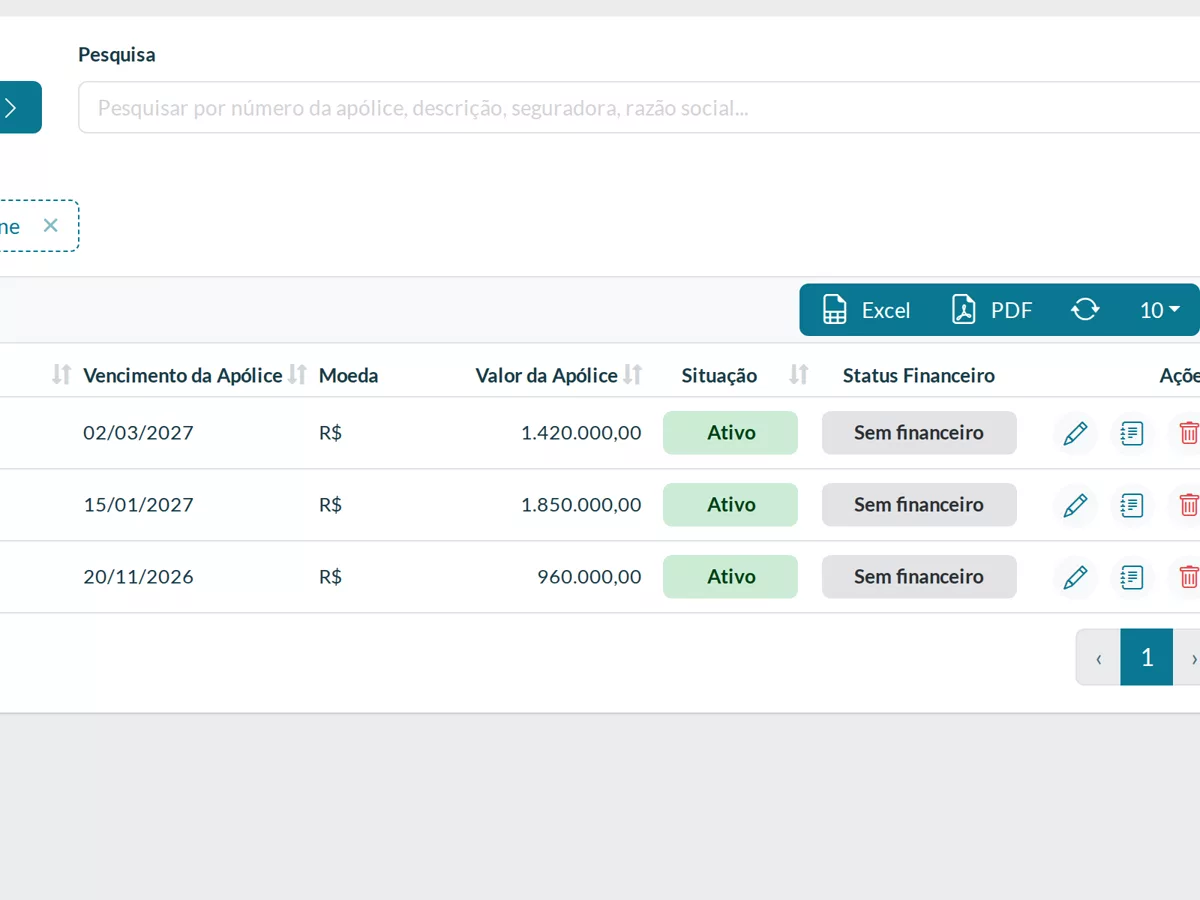Click Sem financeiro status on 02/03/2027 row
The image size is (1200, 900).
919,433
